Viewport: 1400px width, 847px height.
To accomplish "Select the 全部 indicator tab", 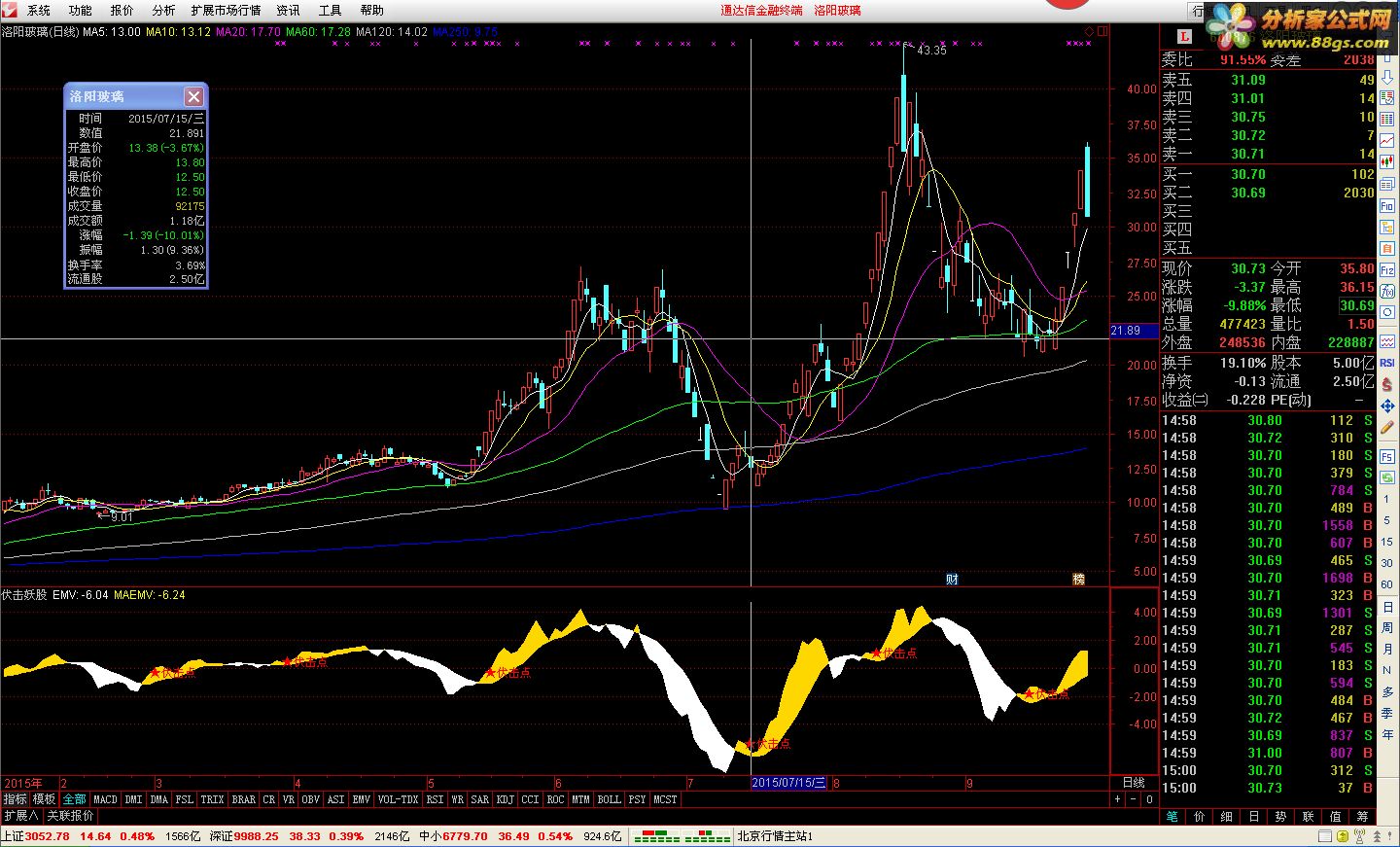I will point(75,799).
